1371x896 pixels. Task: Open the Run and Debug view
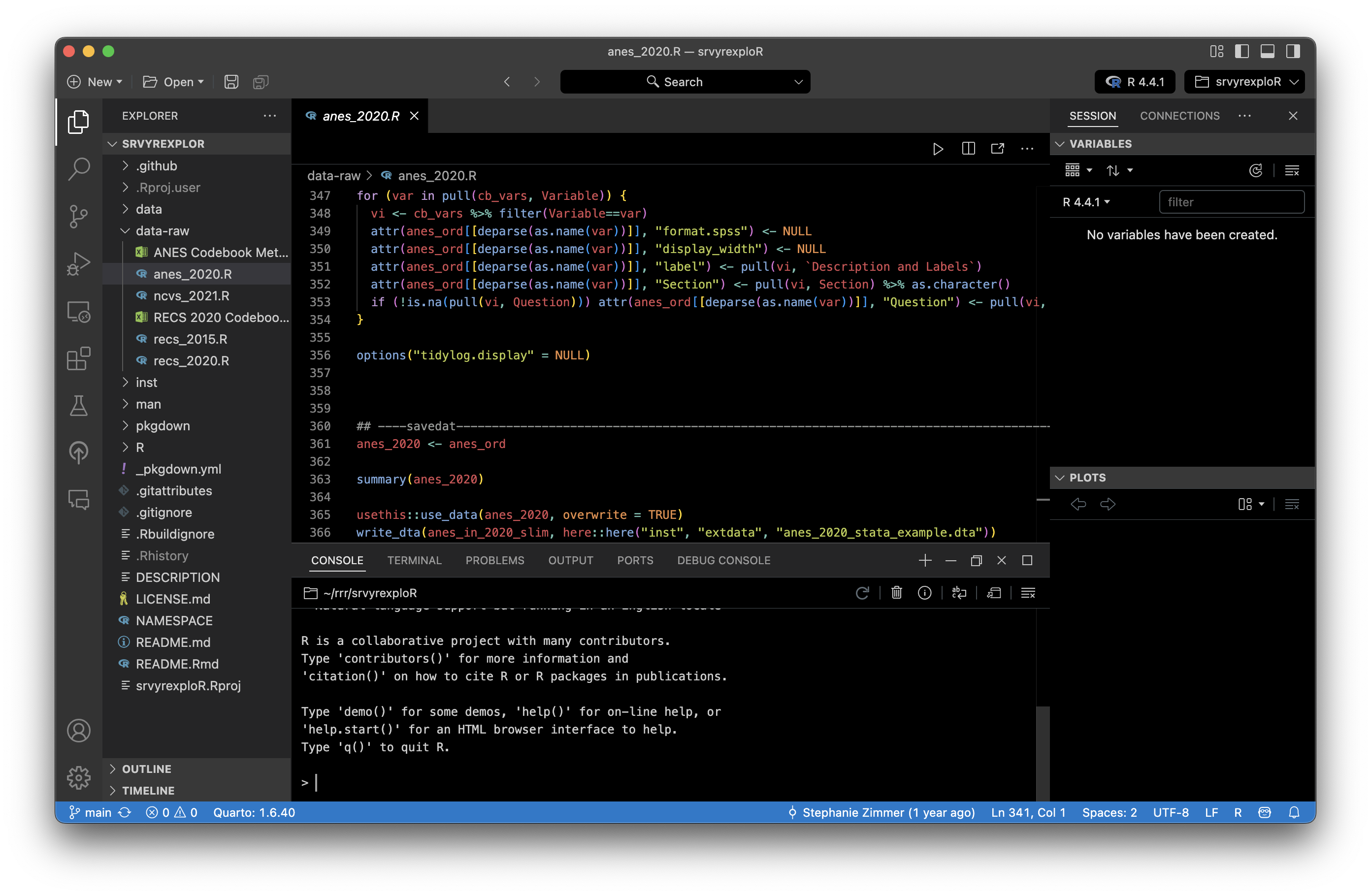coord(78,264)
